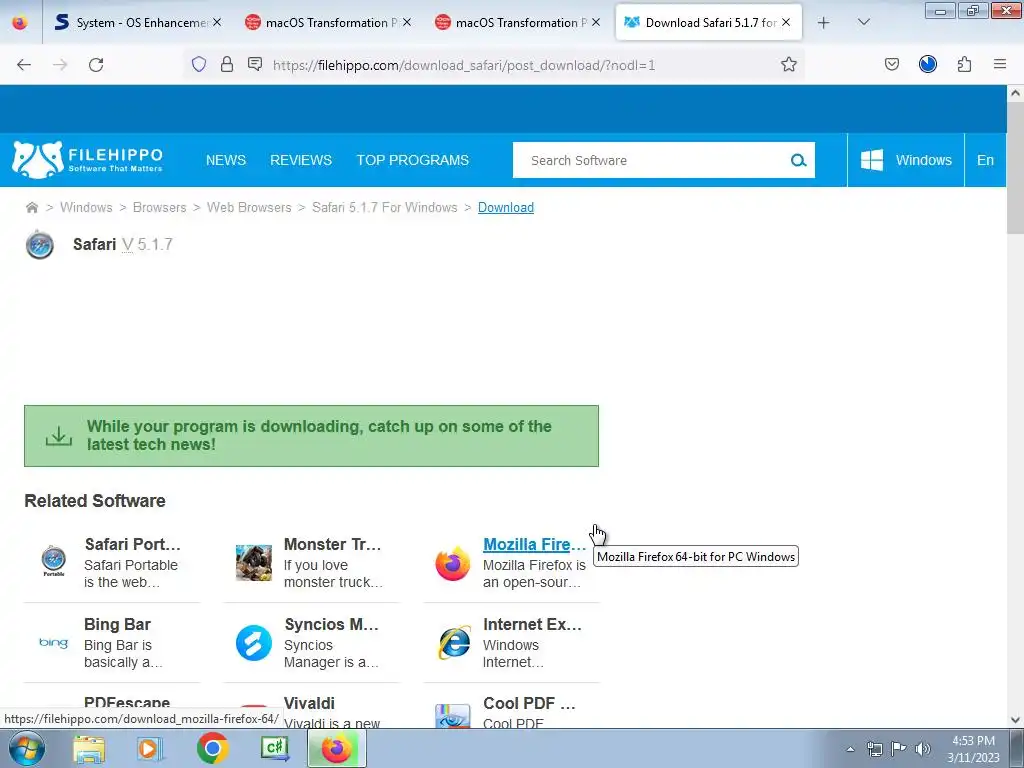
Task: Open Windows Explorer from the taskbar
Action: coord(89,749)
